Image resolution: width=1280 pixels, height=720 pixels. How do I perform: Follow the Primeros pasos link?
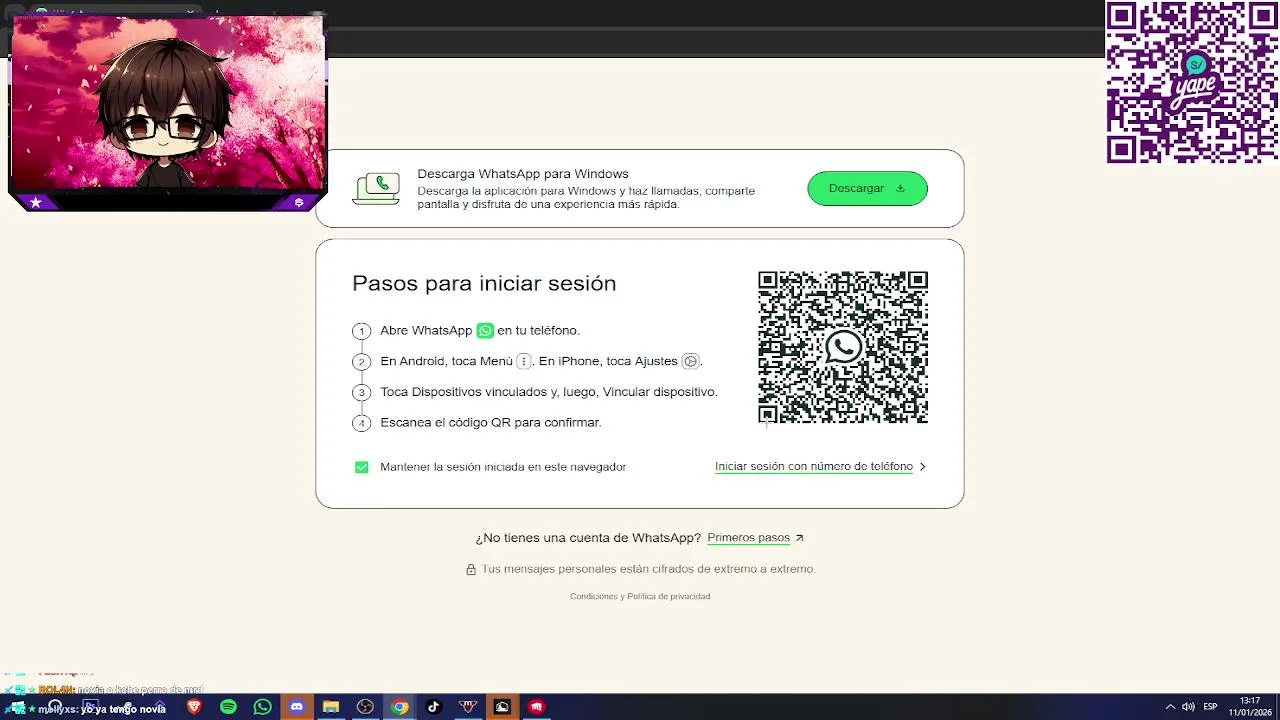pyautogui.click(x=748, y=538)
